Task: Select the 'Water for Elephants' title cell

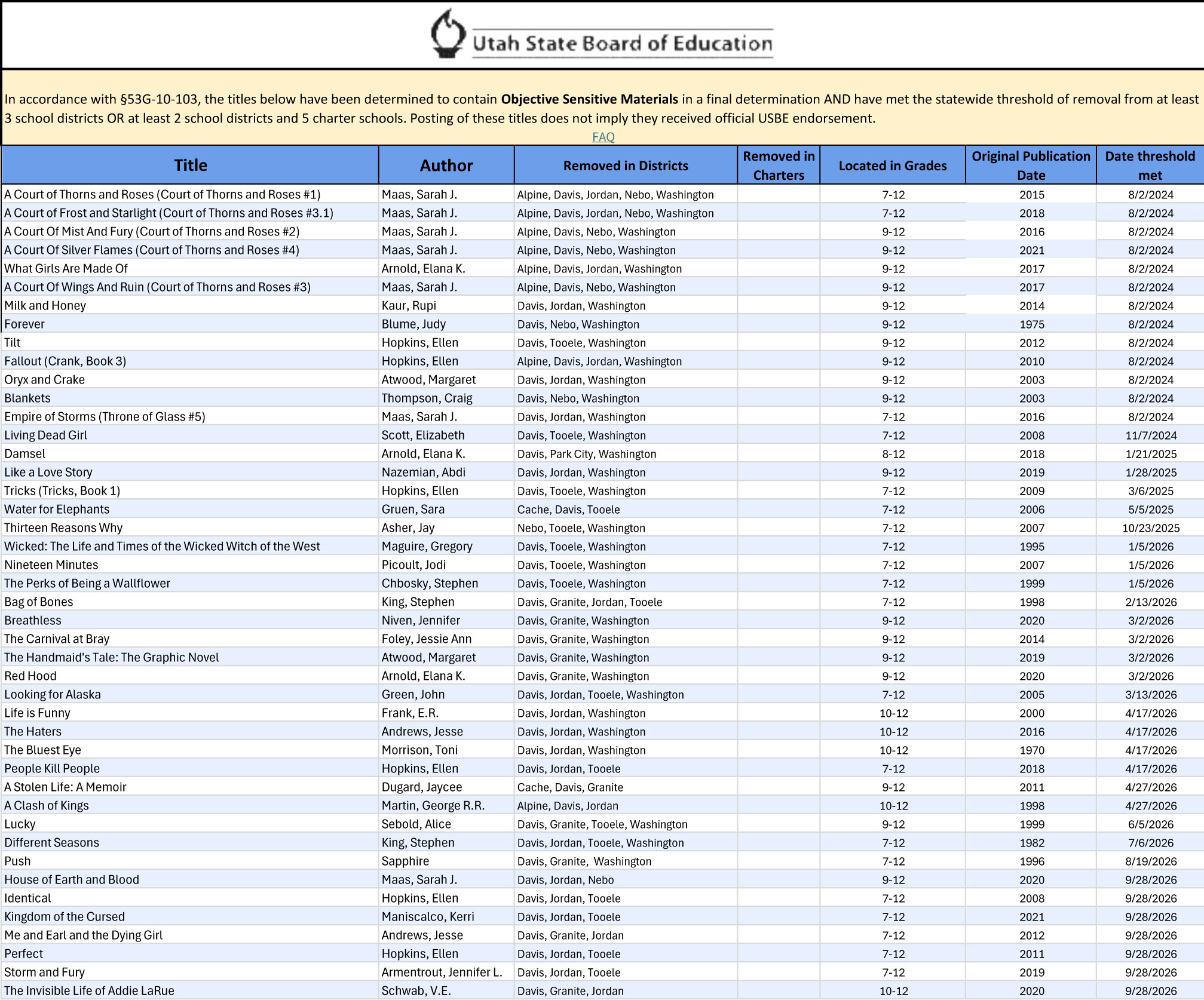Action: (x=190, y=510)
